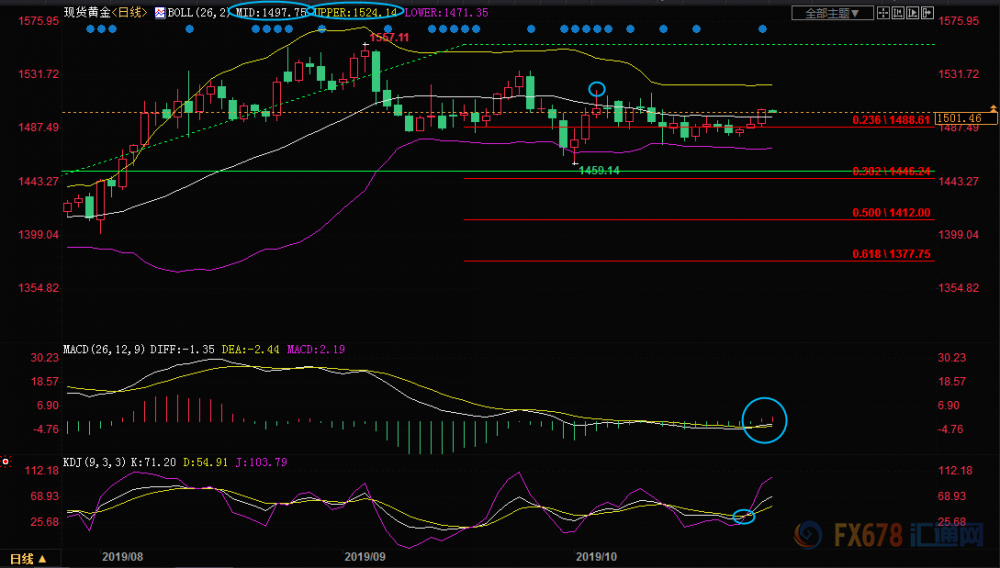Click the 2019/09 date axis marker
The image size is (1000, 568).
click(365, 557)
